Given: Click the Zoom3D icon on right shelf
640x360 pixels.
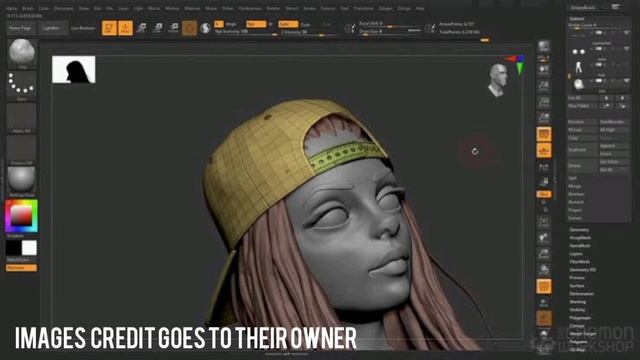Looking at the screenshot, I should pos(544,254).
